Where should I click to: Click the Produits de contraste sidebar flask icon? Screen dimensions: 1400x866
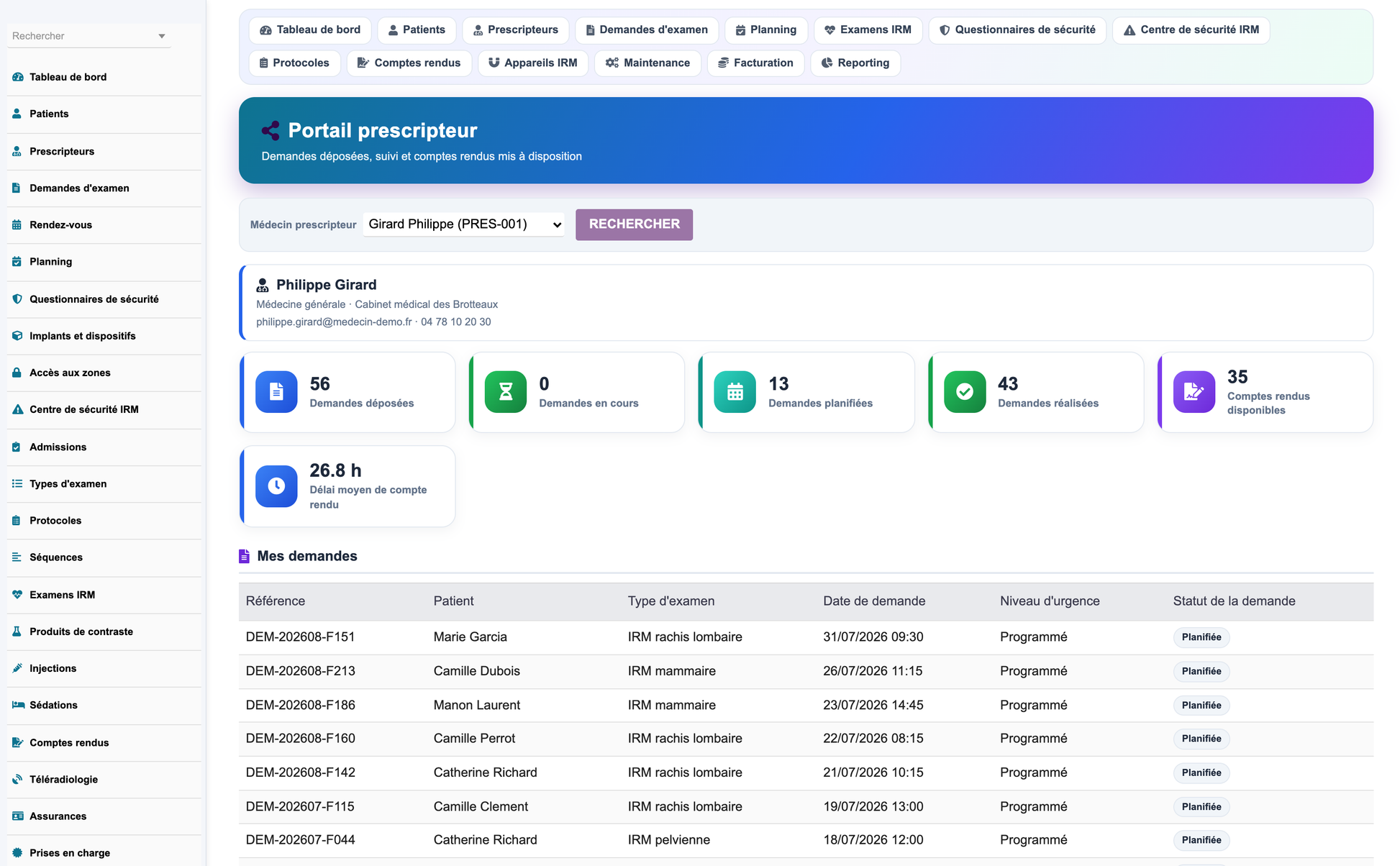(17, 631)
